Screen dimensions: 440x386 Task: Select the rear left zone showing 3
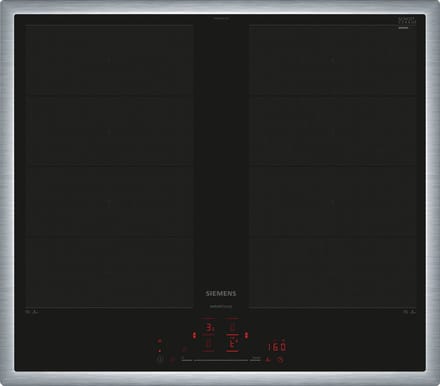(209, 327)
